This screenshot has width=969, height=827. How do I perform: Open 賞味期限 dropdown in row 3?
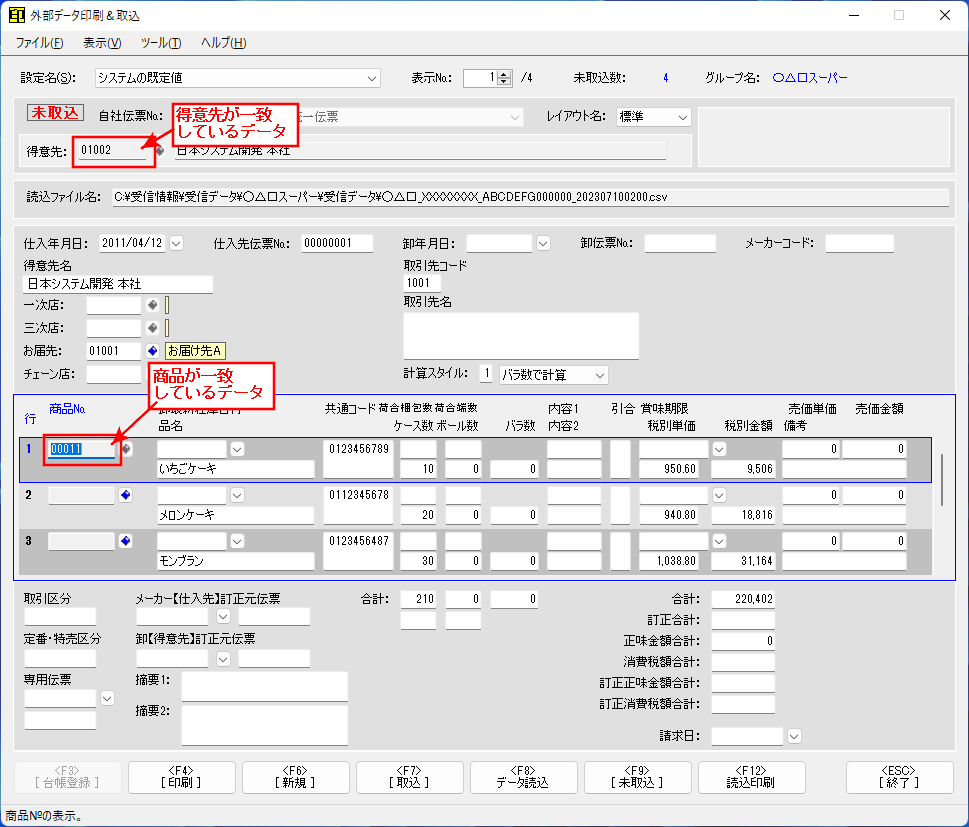pyautogui.click(x=719, y=541)
